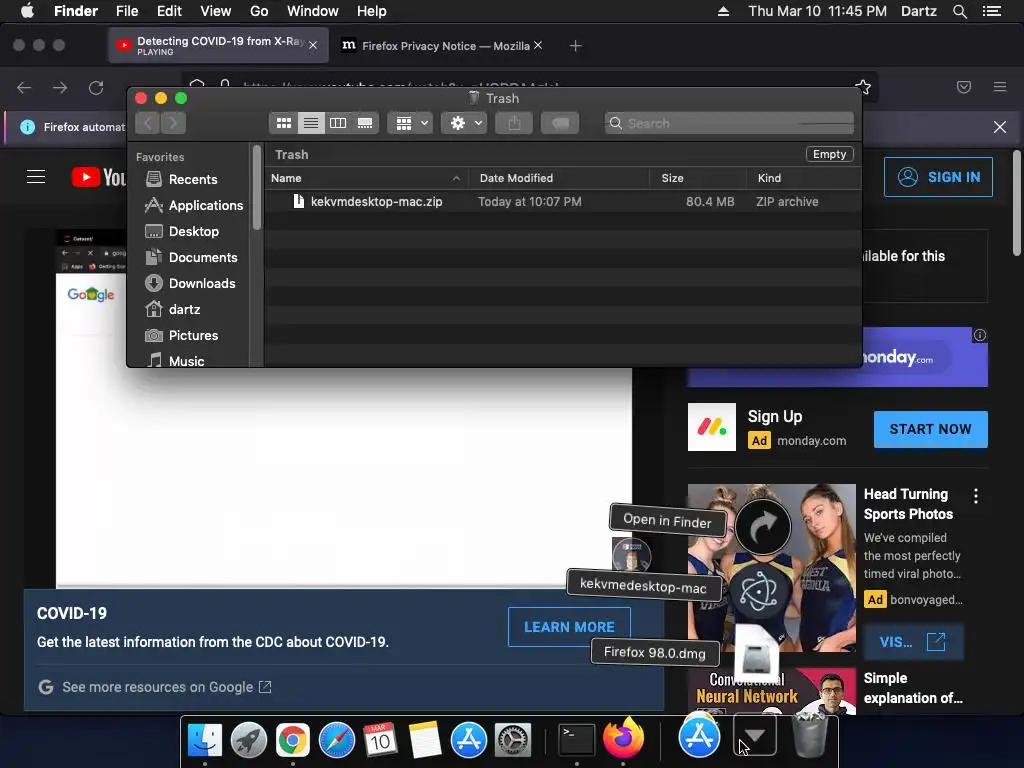Open options for Head Turning Sports Photos
Viewport: 1024px width, 768px height.
(976, 496)
